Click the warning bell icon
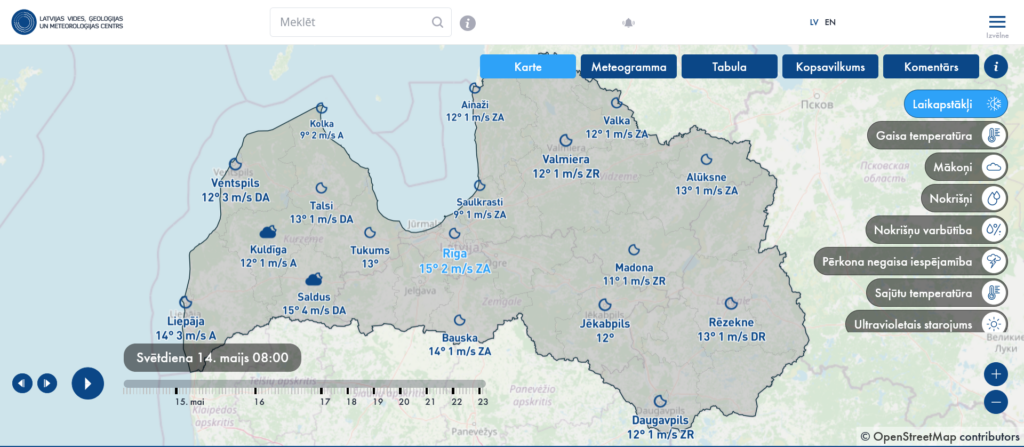This screenshot has width=1024, height=447. 629,22
